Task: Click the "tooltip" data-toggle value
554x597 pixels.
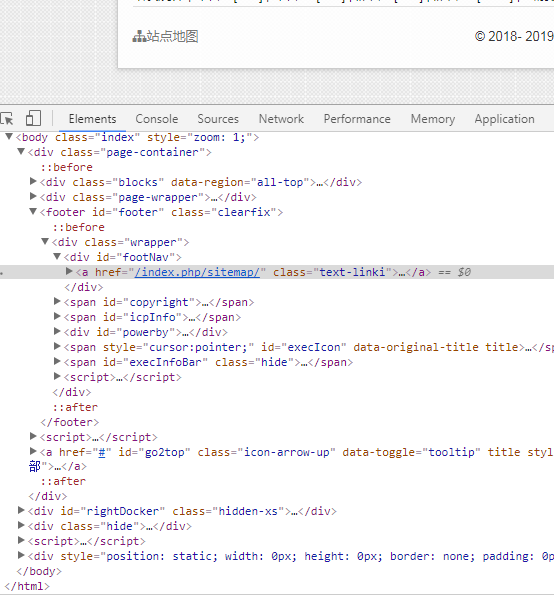Action: (451, 452)
